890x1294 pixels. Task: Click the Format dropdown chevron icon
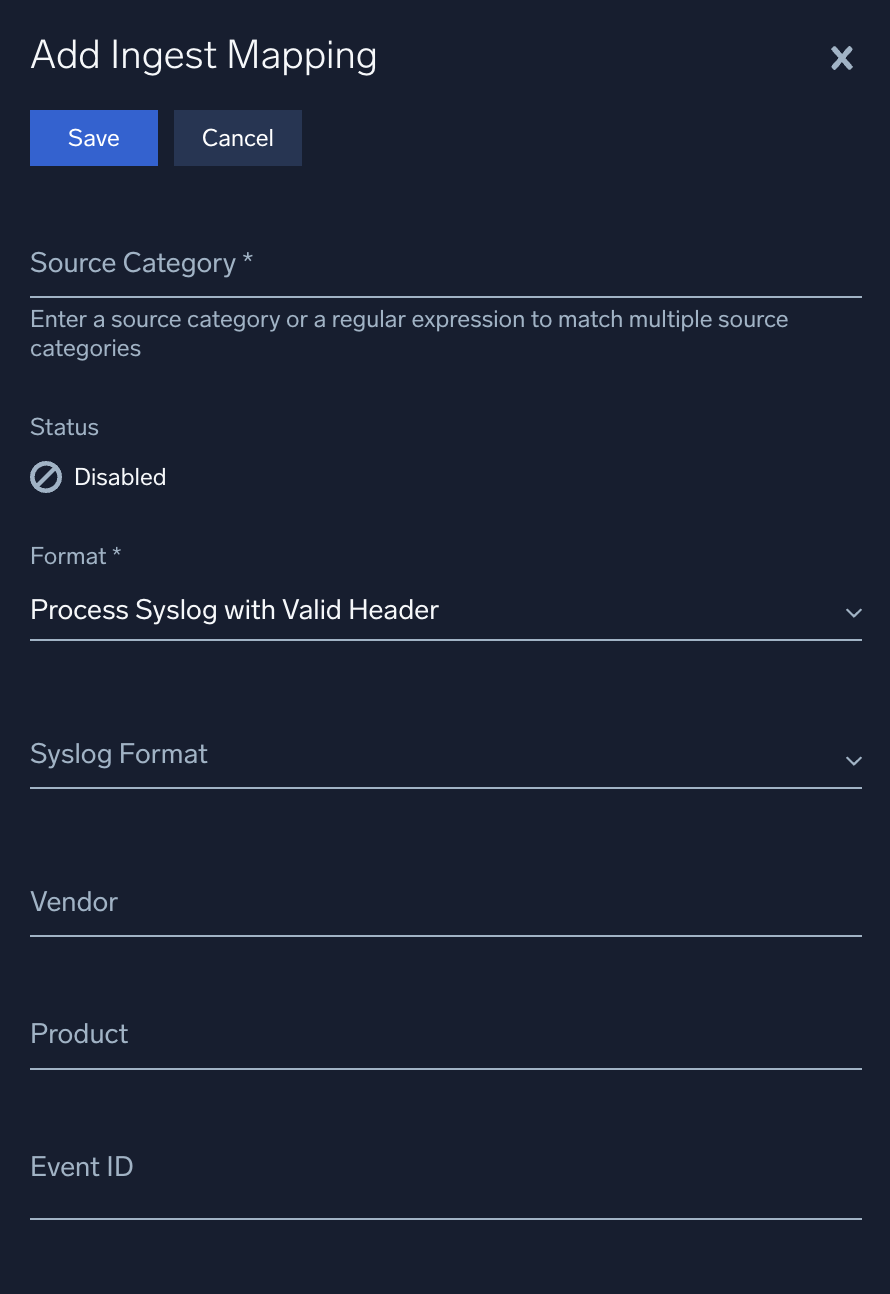853,613
